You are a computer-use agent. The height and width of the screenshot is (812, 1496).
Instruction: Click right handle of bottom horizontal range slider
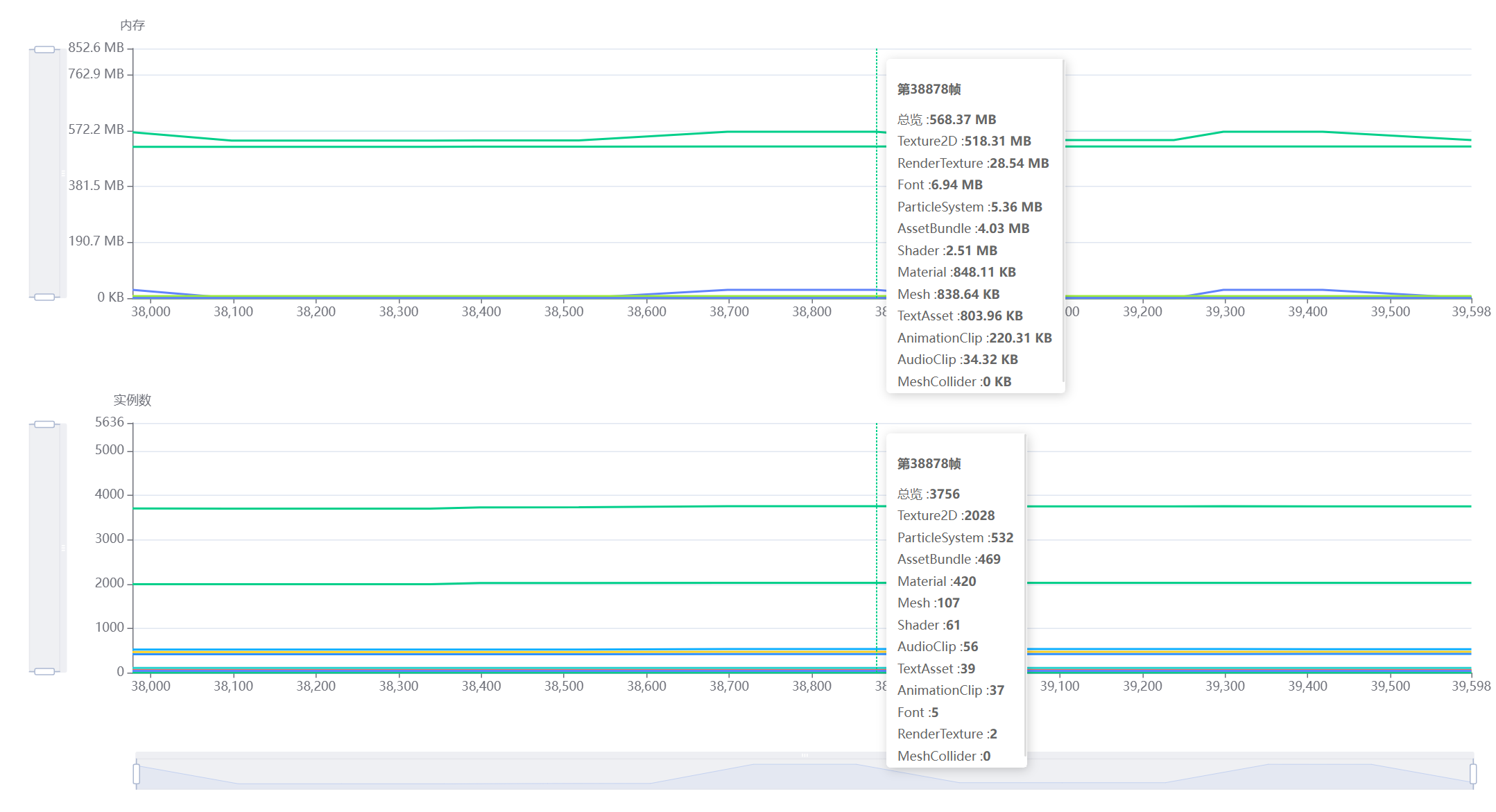pos(1473,774)
